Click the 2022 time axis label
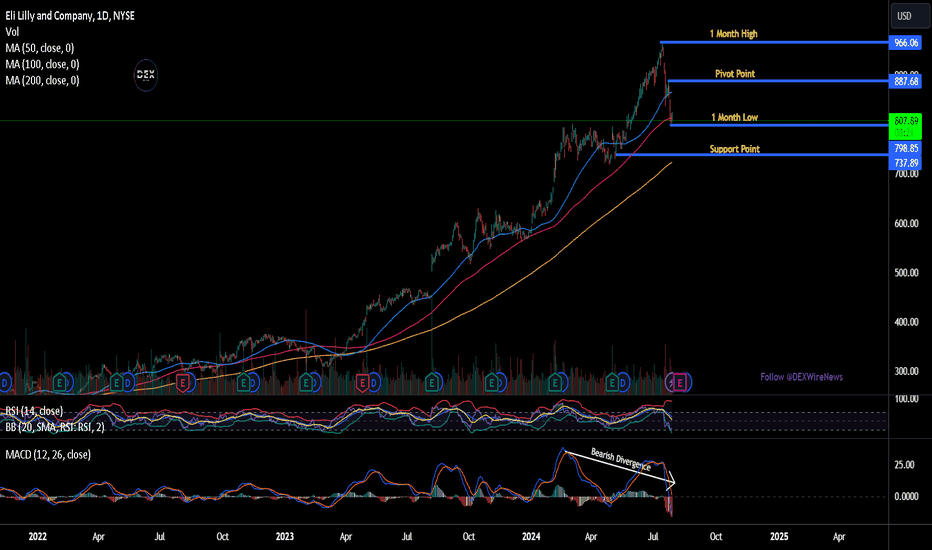This screenshot has height=550, width=932. pos(37,536)
